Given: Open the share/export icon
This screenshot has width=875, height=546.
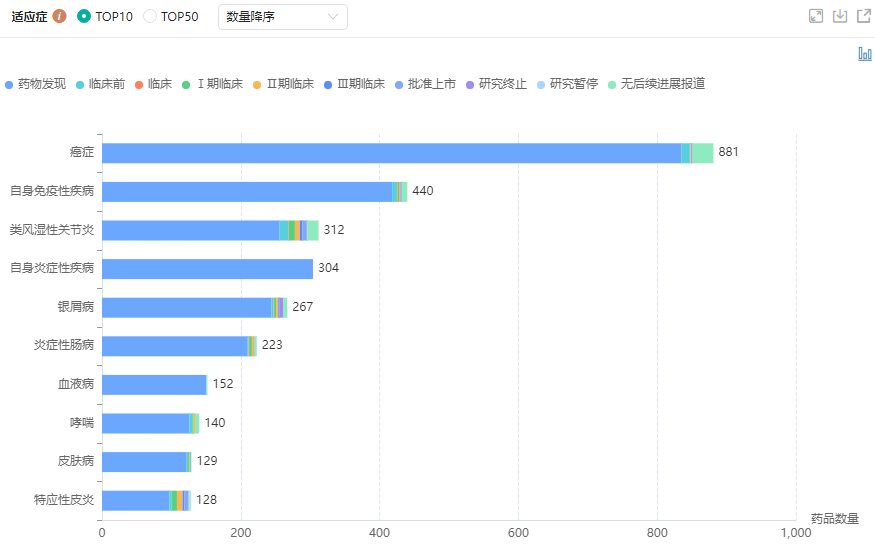Looking at the screenshot, I should [x=864, y=16].
